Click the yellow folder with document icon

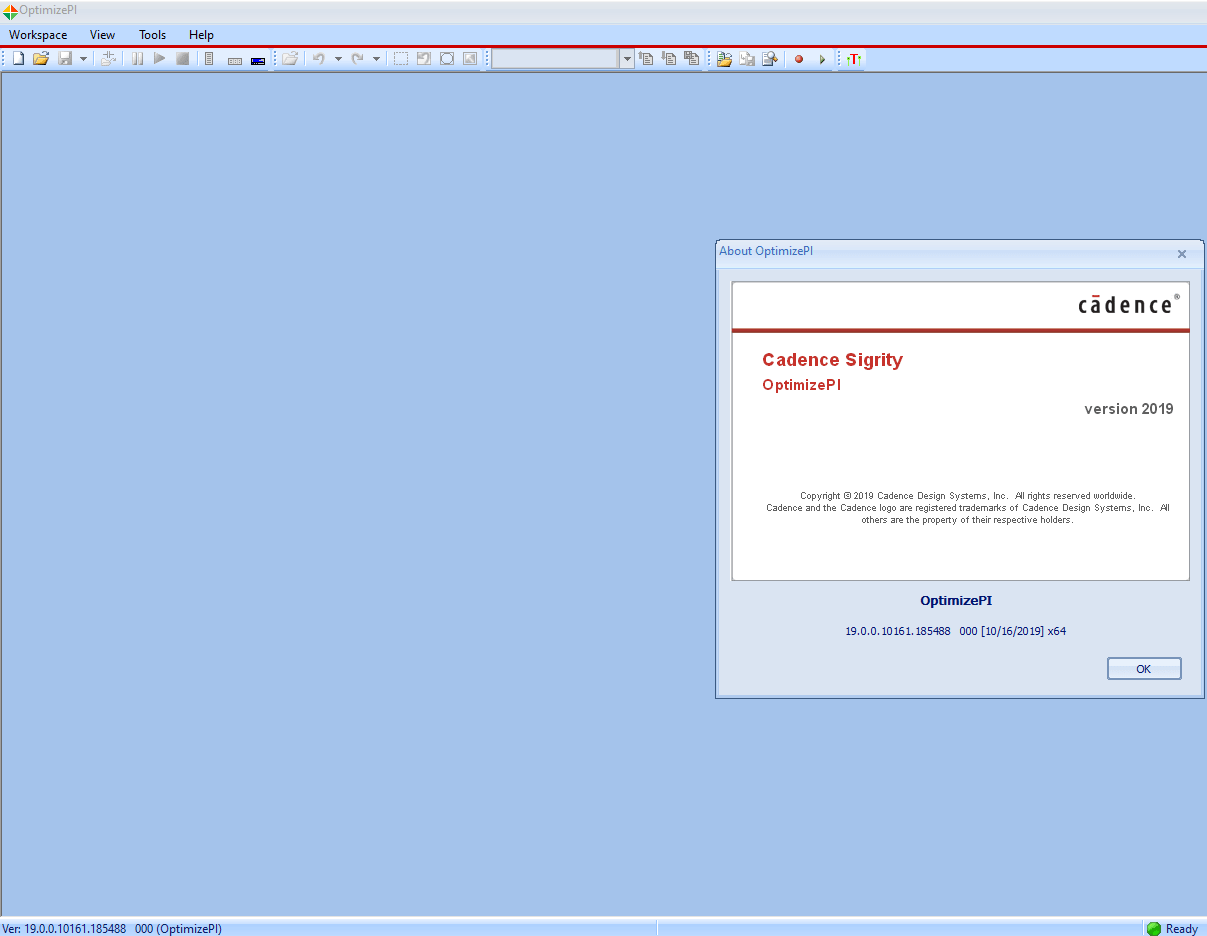pos(724,59)
